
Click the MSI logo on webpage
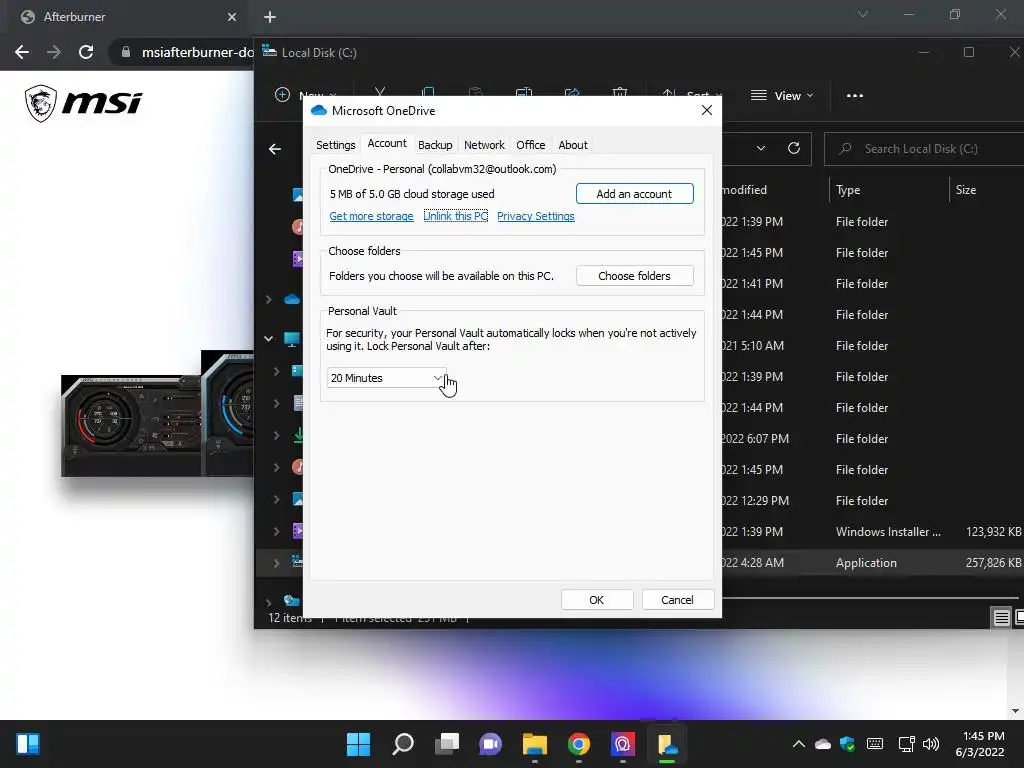84,103
